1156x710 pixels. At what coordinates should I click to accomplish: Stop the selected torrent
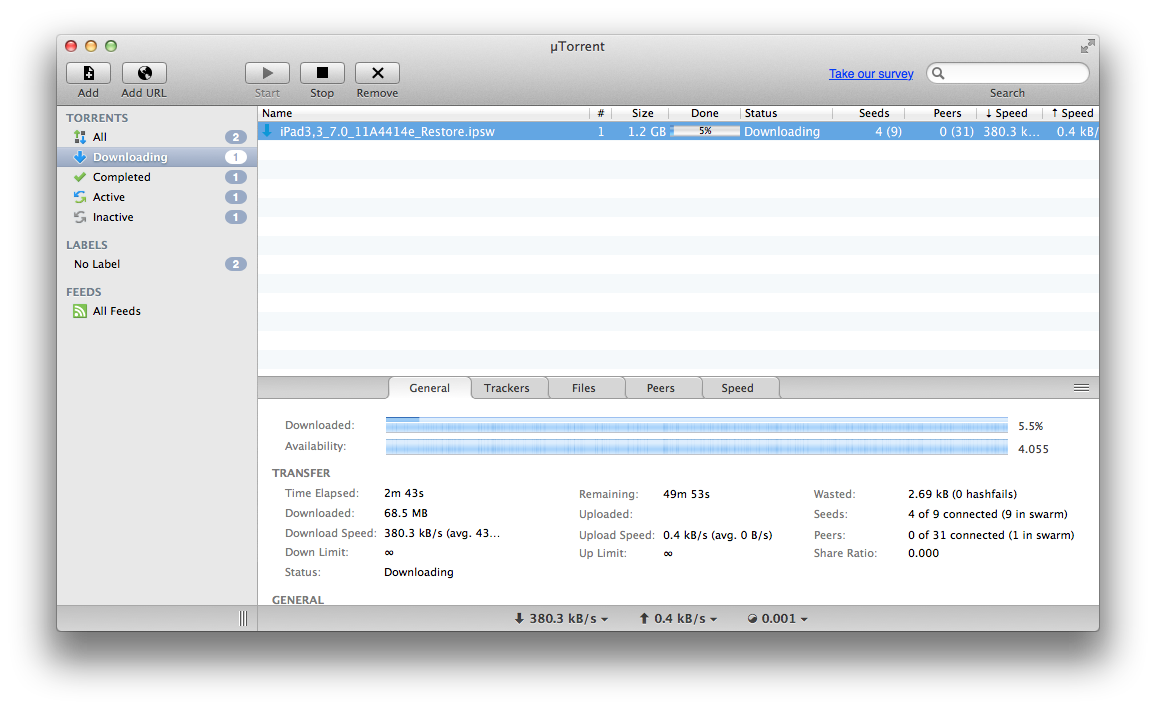tap(322, 73)
